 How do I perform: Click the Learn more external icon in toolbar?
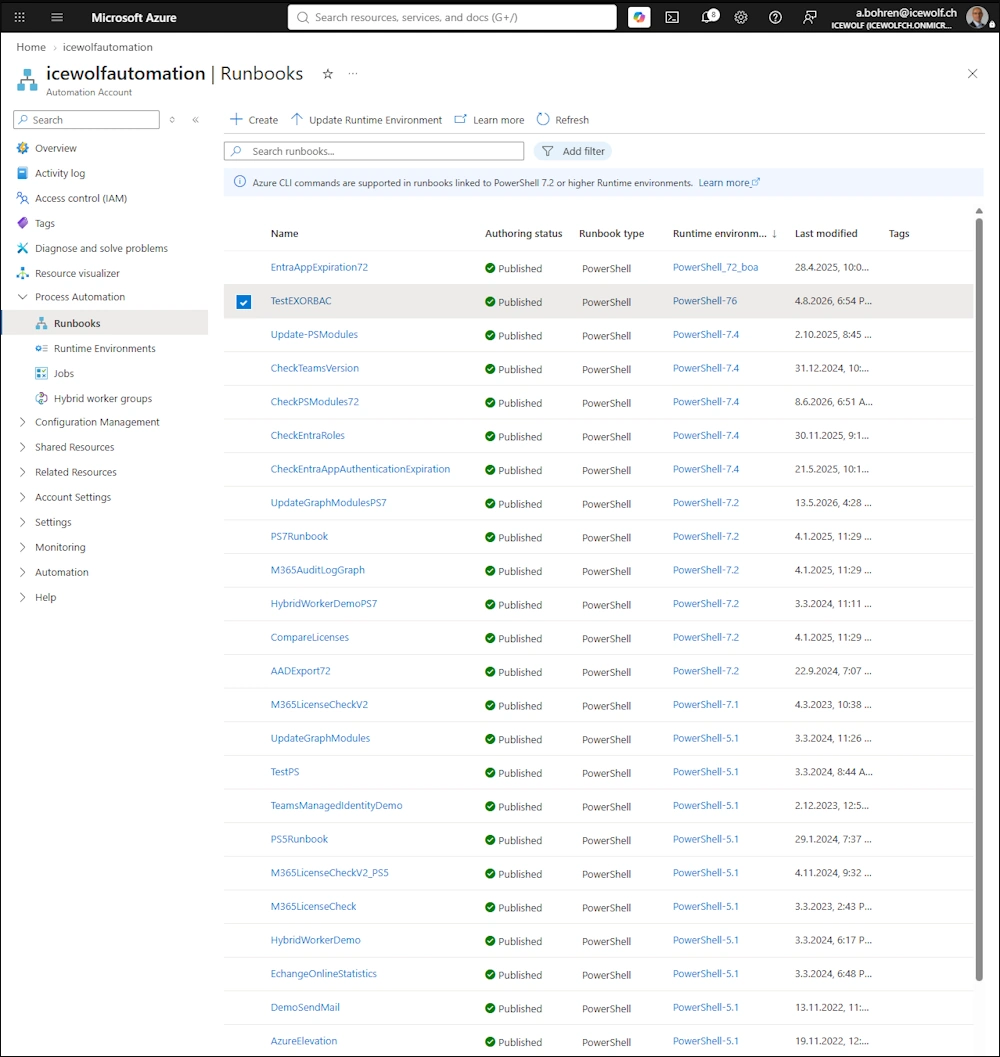pos(461,119)
